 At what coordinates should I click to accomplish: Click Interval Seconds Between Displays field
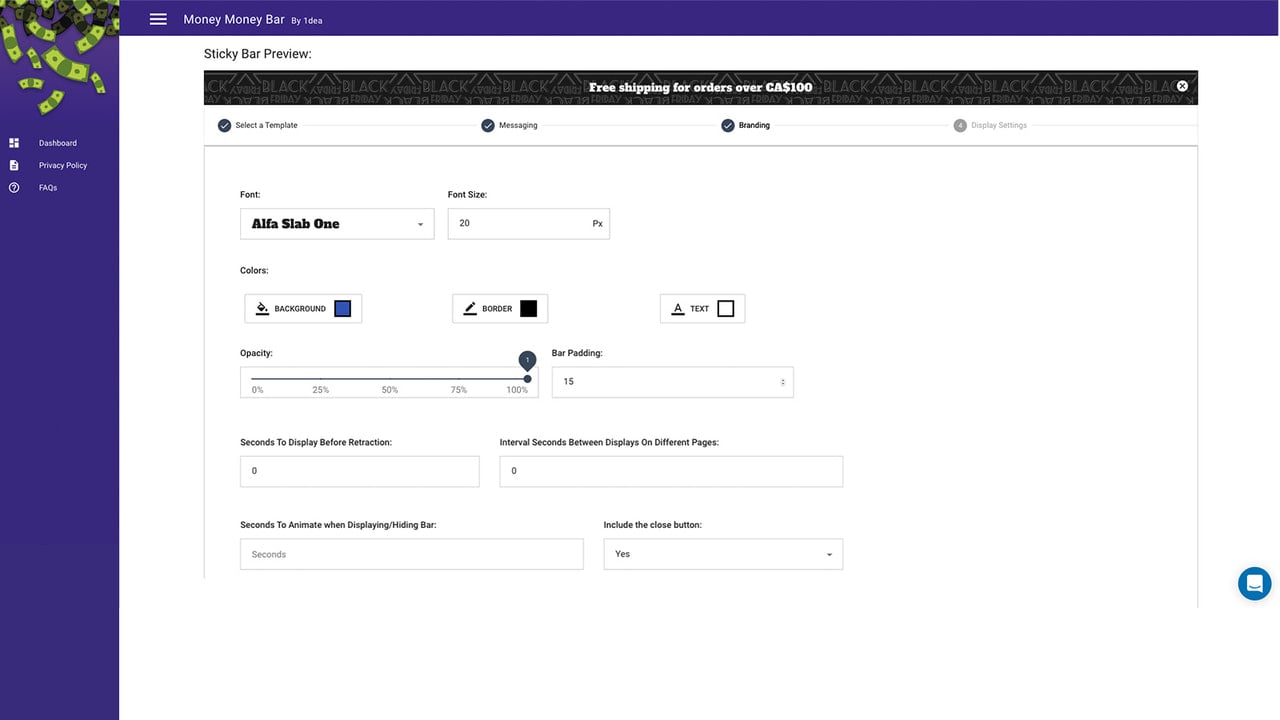coord(671,471)
